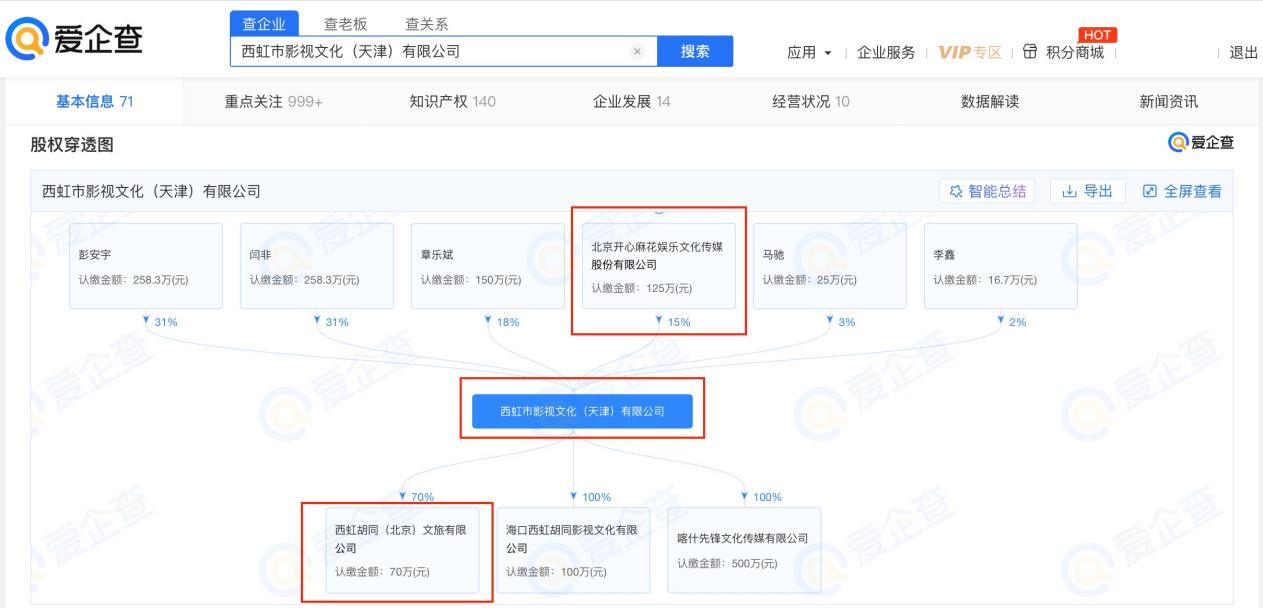1263x608 pixels.
Task: Open the 应用 dropdown menu
Action: (x=810, y=53)
